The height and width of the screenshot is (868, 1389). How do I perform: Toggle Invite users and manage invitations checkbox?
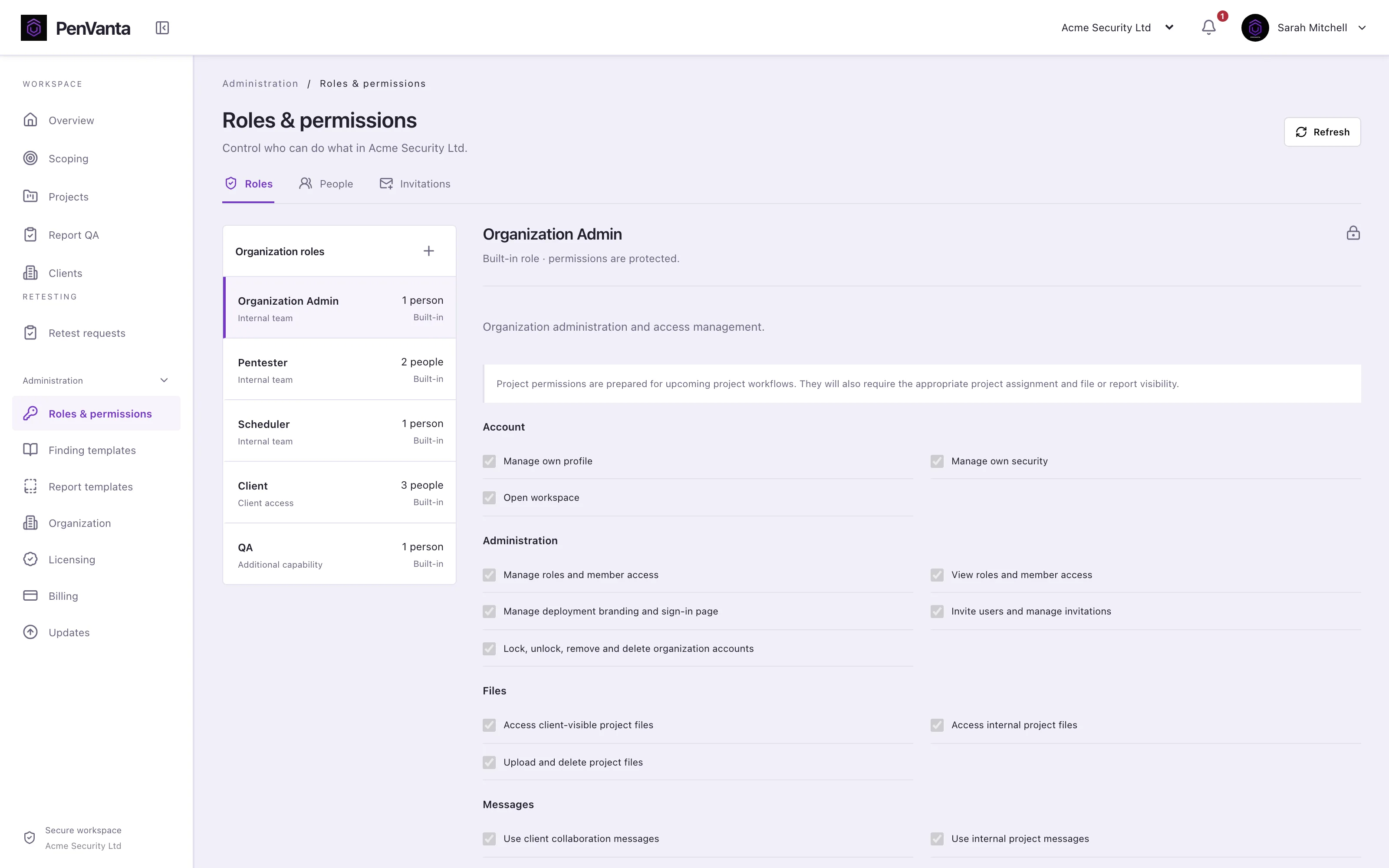click(x=937, y=612)
